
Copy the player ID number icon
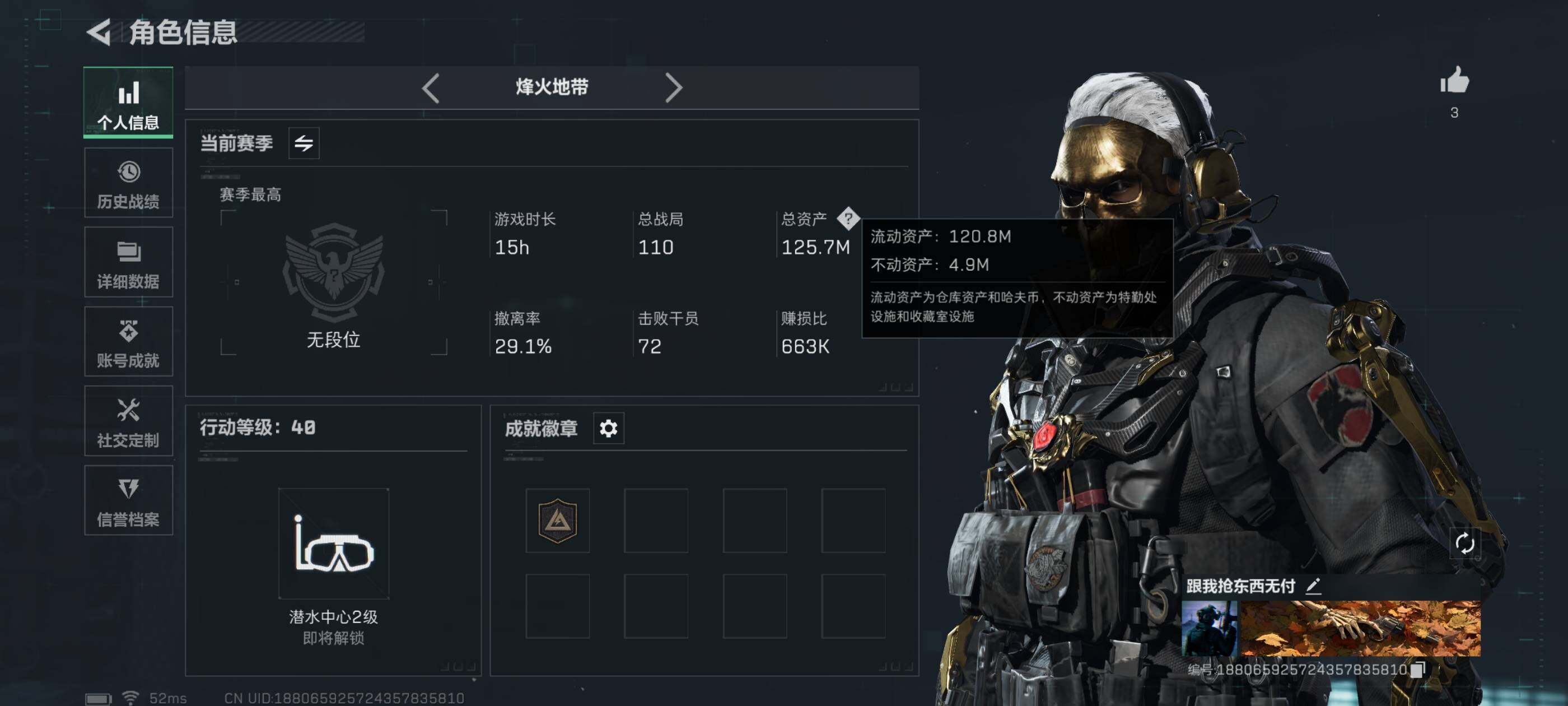tap(1418, 669)
